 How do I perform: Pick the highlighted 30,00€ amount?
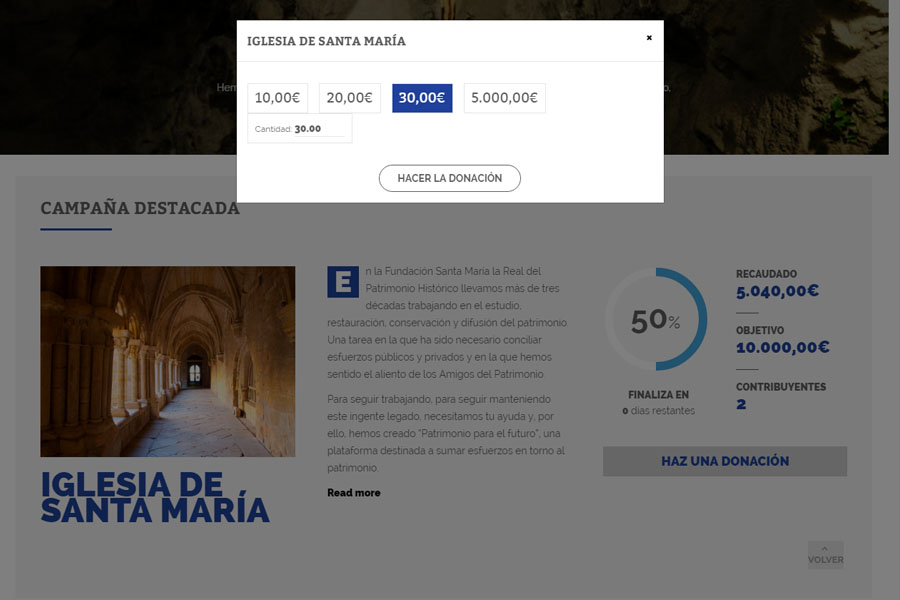click(x=421, y=98)
